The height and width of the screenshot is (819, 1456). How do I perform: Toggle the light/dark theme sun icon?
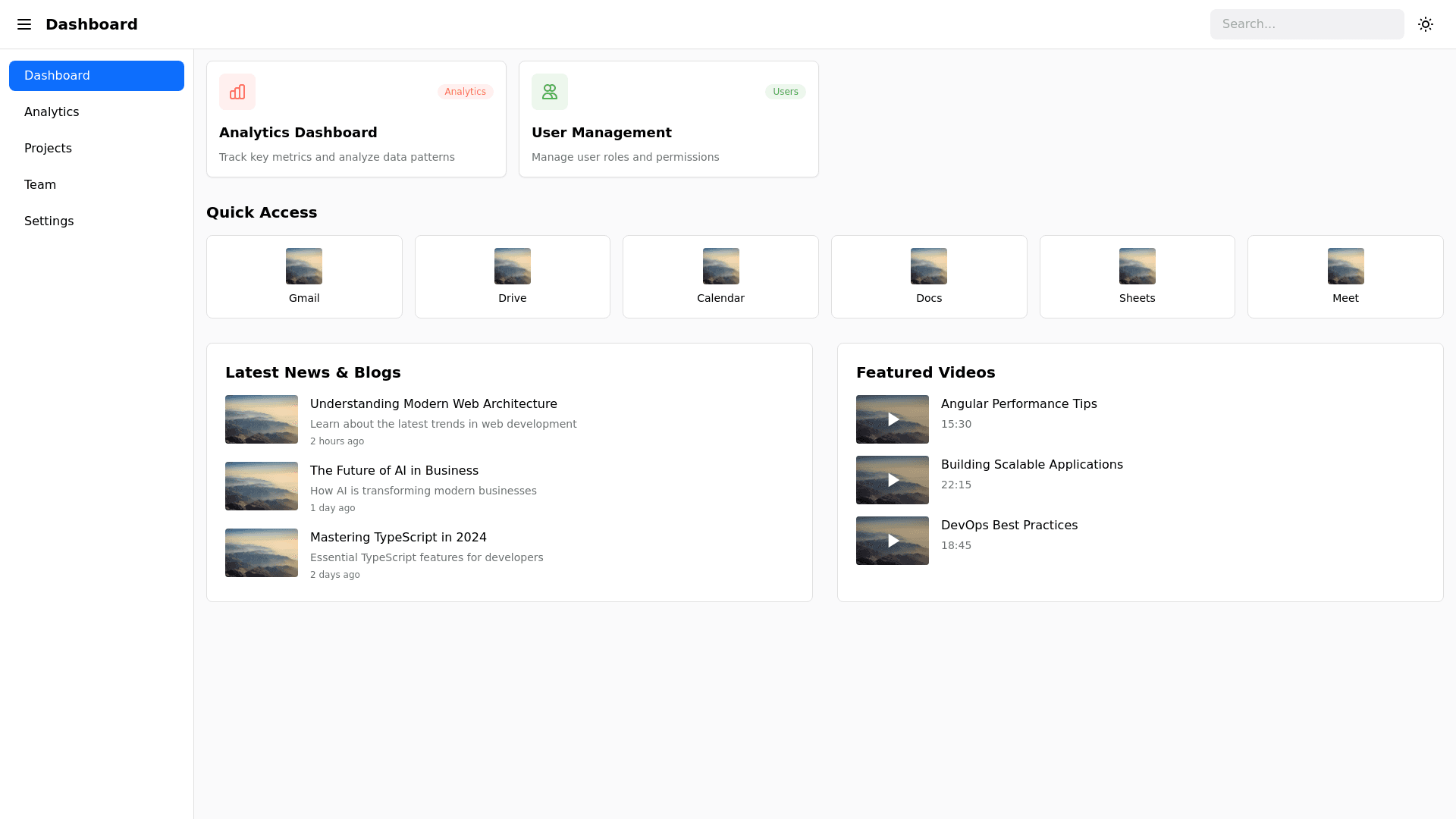pyautogui.click(x=1426, y=24)
